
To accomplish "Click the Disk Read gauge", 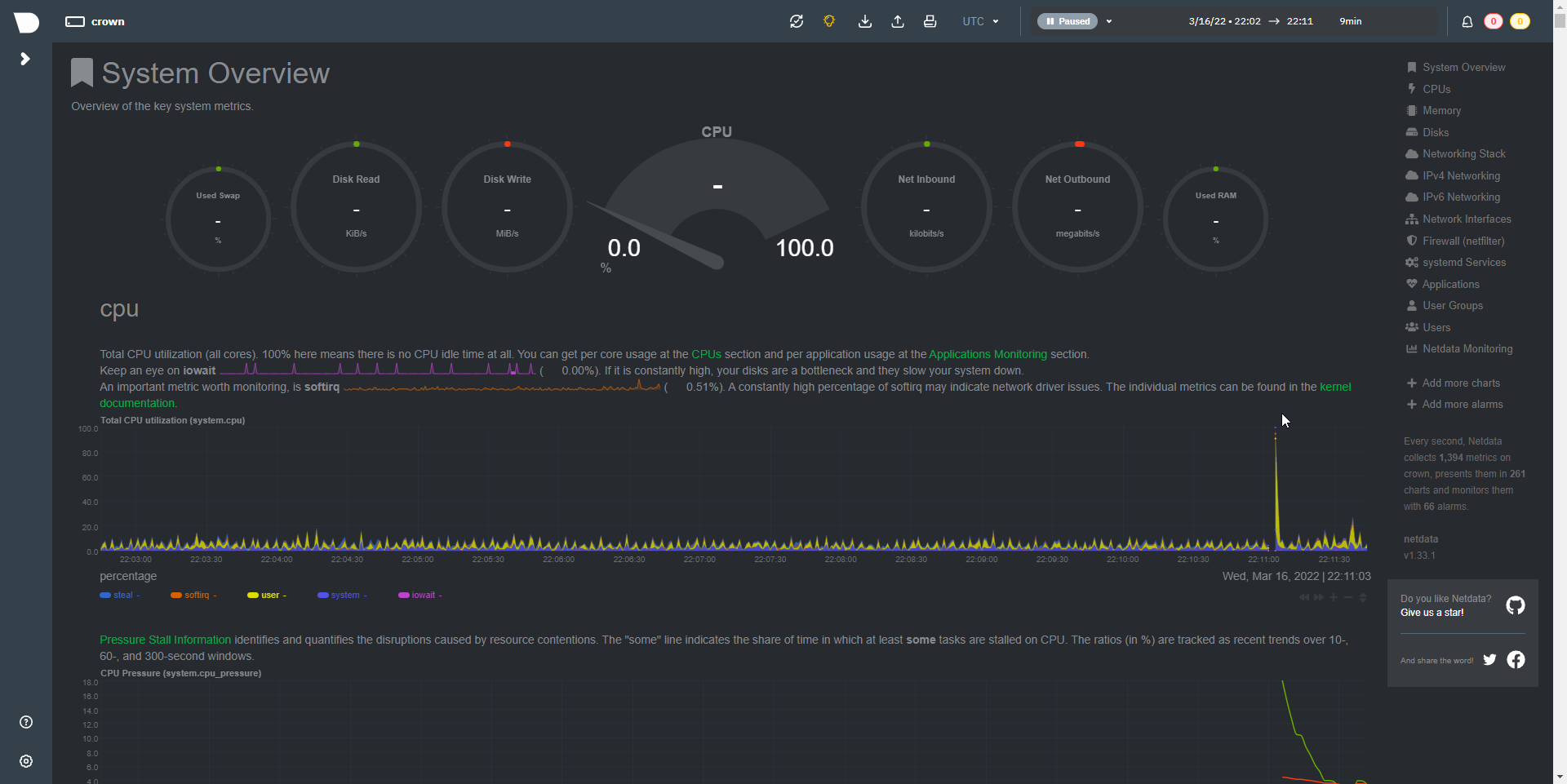I will tap(356, 206).
